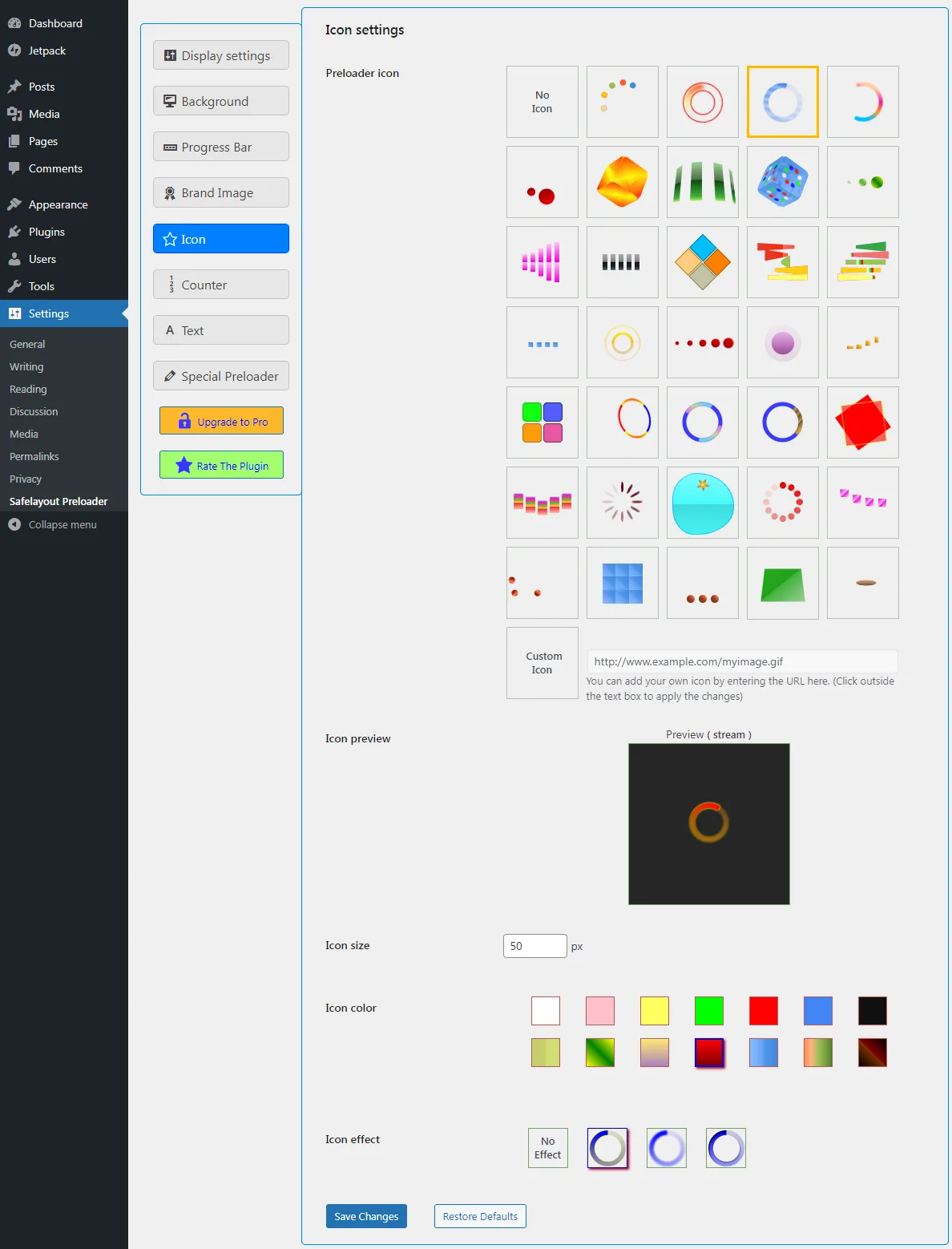Choose the growing red dots row icon
Image resolution: width=952 pixels, height=1249 pixels.
click(703, 342)
